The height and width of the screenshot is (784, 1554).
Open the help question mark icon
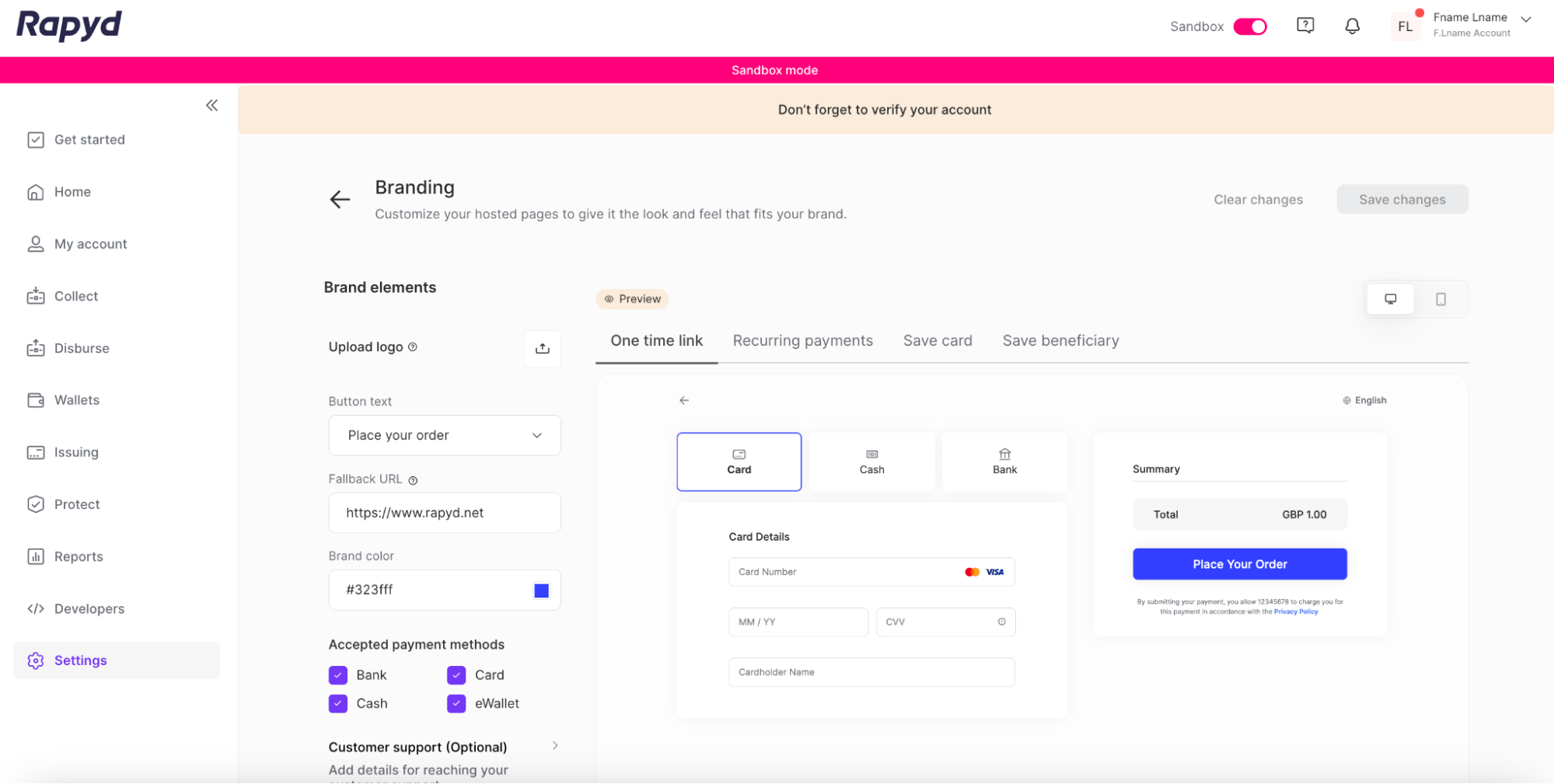point(1305,26)
